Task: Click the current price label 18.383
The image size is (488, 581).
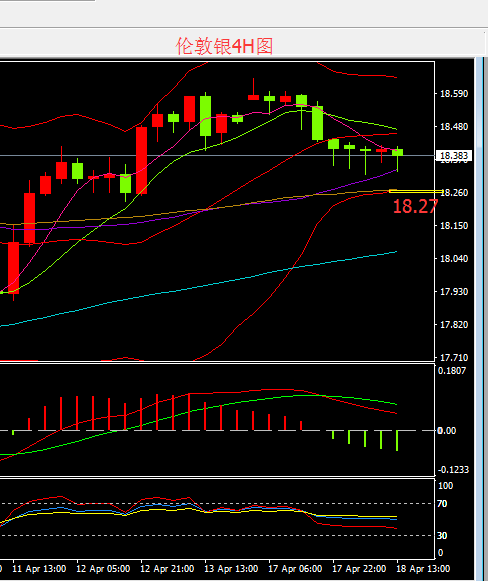Action: (x=454, y=156)
